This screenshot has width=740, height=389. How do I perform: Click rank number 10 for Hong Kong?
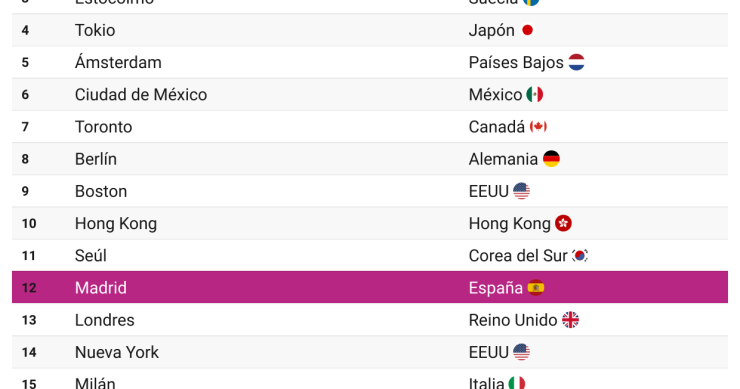tap(29, 223)
